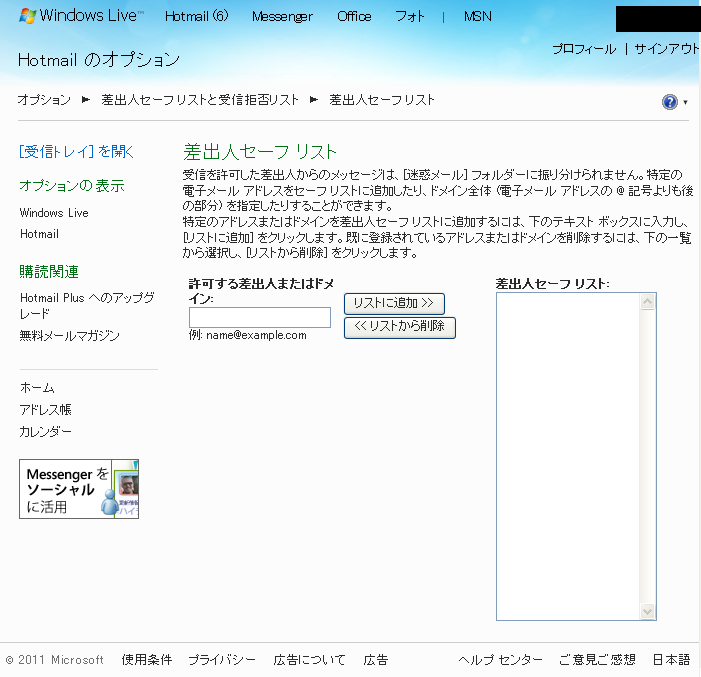Select Windows Live options in sidebar

coord(54,213)
